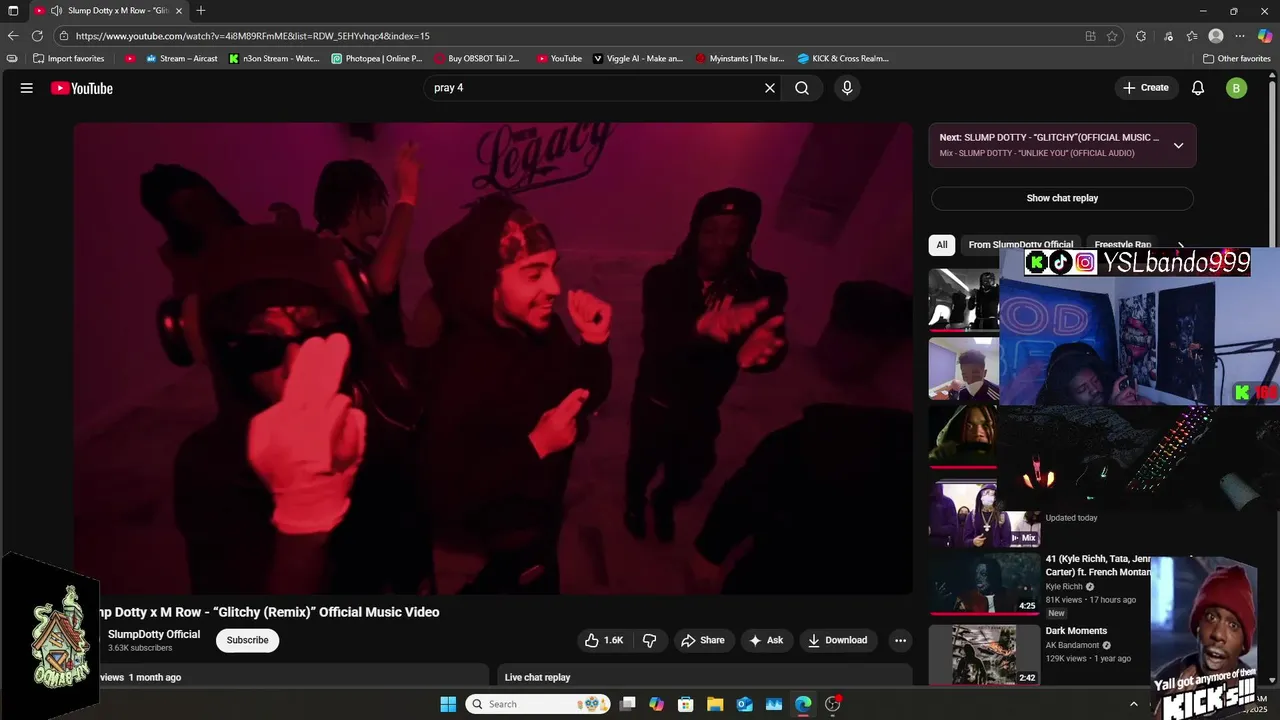Show chat replay
Screen dimensions: 1280x720
pyautogui.click(x=1062, y=198)
